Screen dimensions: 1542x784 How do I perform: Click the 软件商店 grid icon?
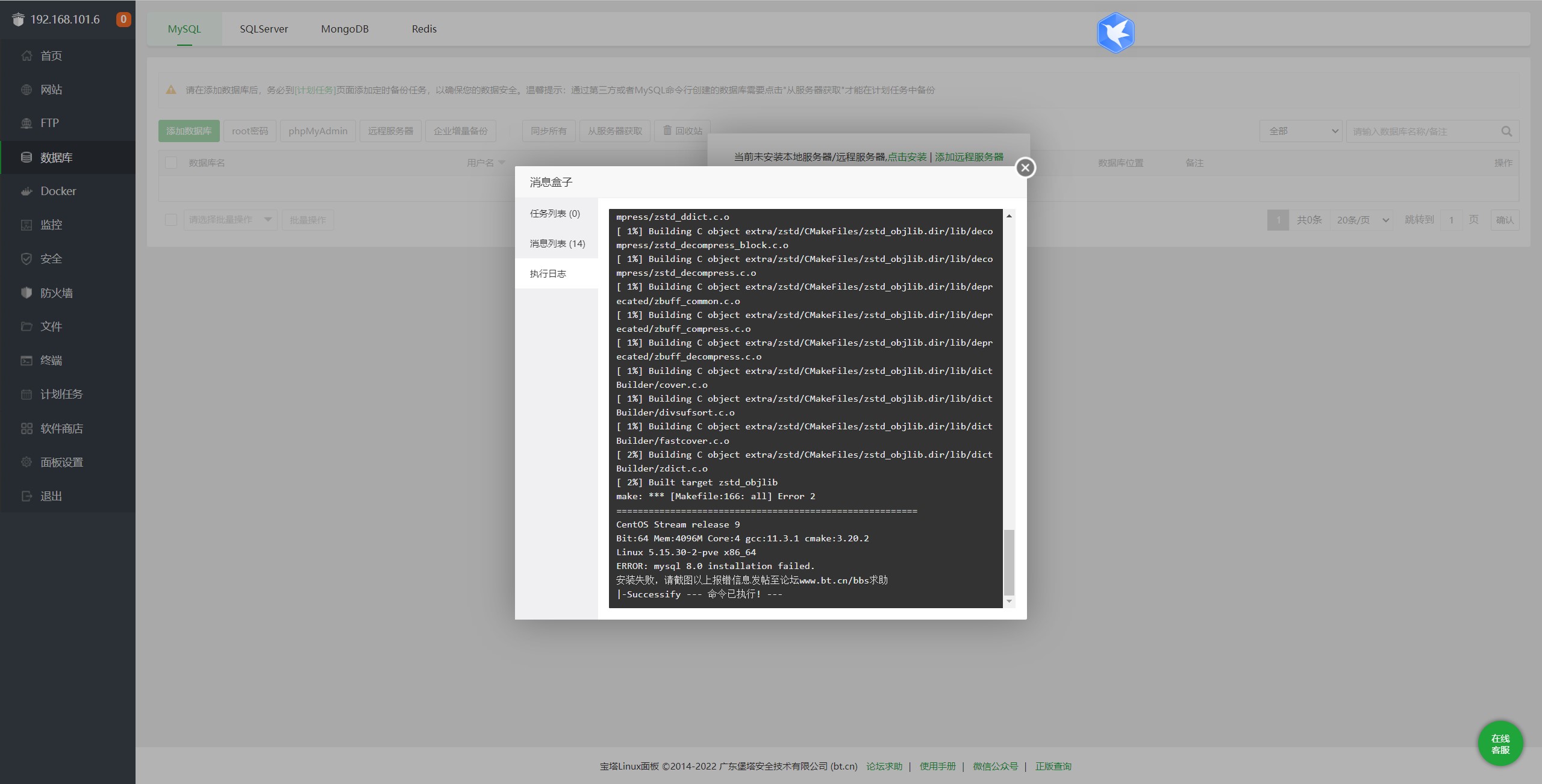[27, 428]
